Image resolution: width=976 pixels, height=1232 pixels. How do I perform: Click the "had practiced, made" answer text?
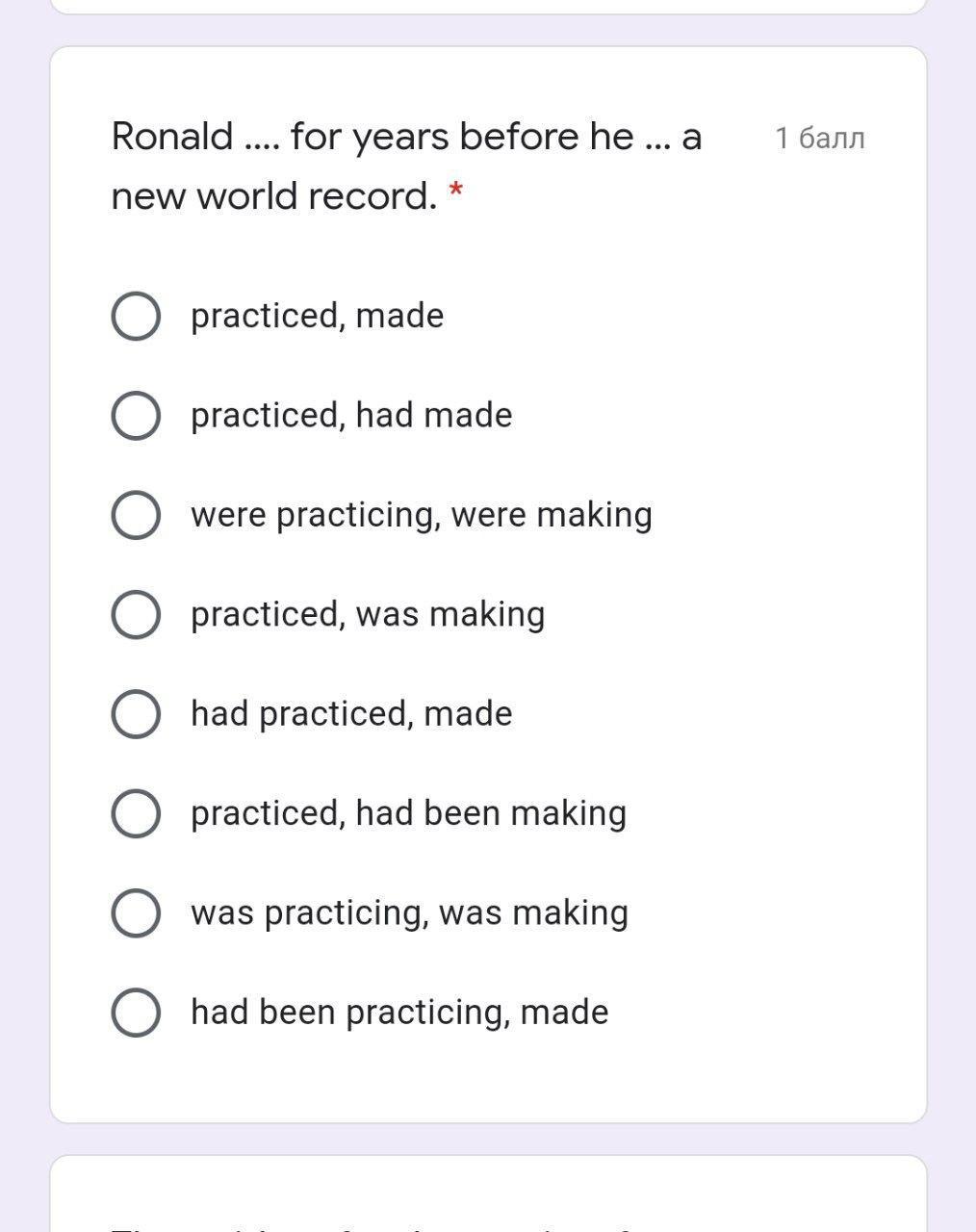click(351, 714)
